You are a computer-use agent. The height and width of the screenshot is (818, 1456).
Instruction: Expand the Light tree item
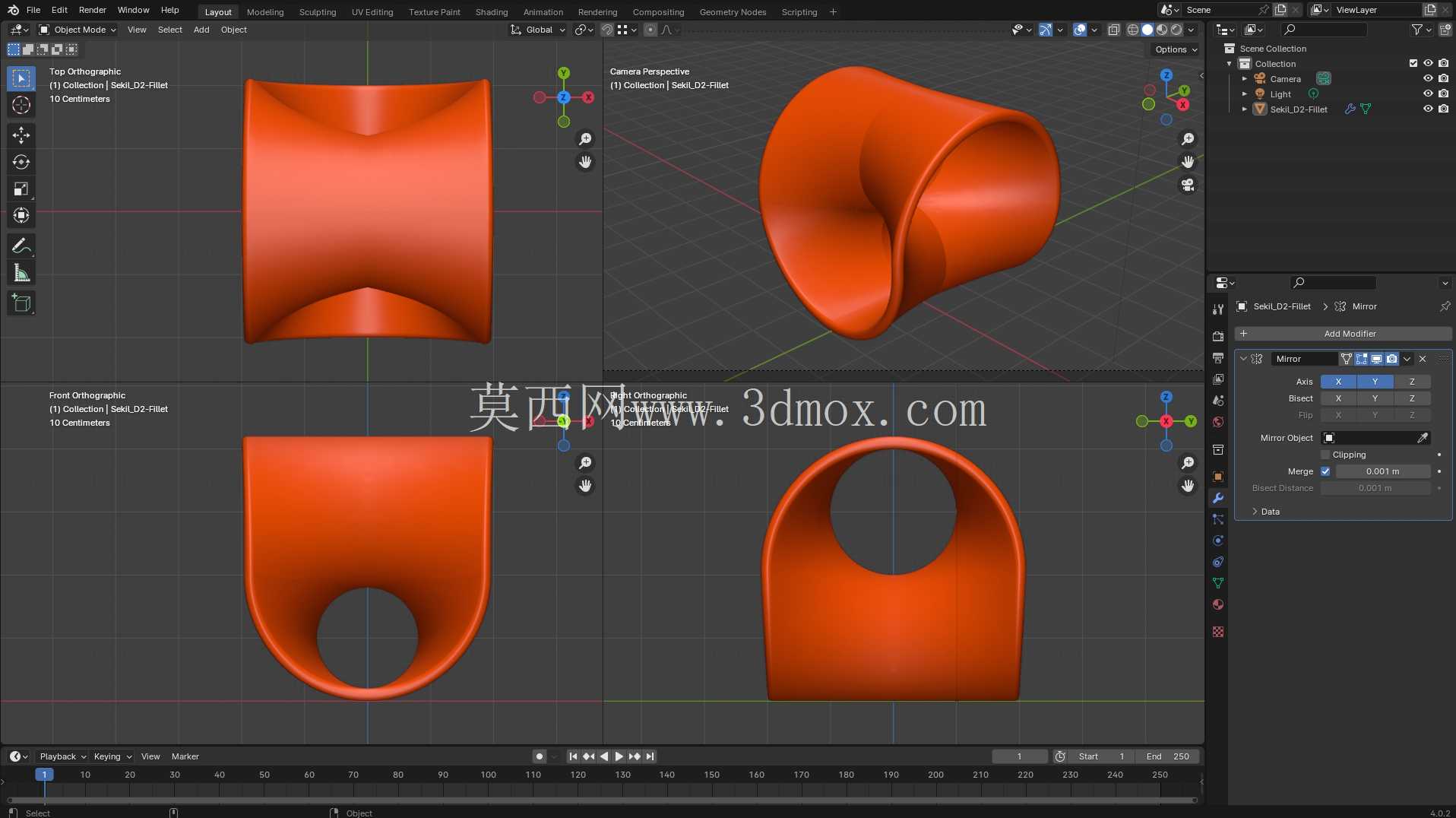1244,94
